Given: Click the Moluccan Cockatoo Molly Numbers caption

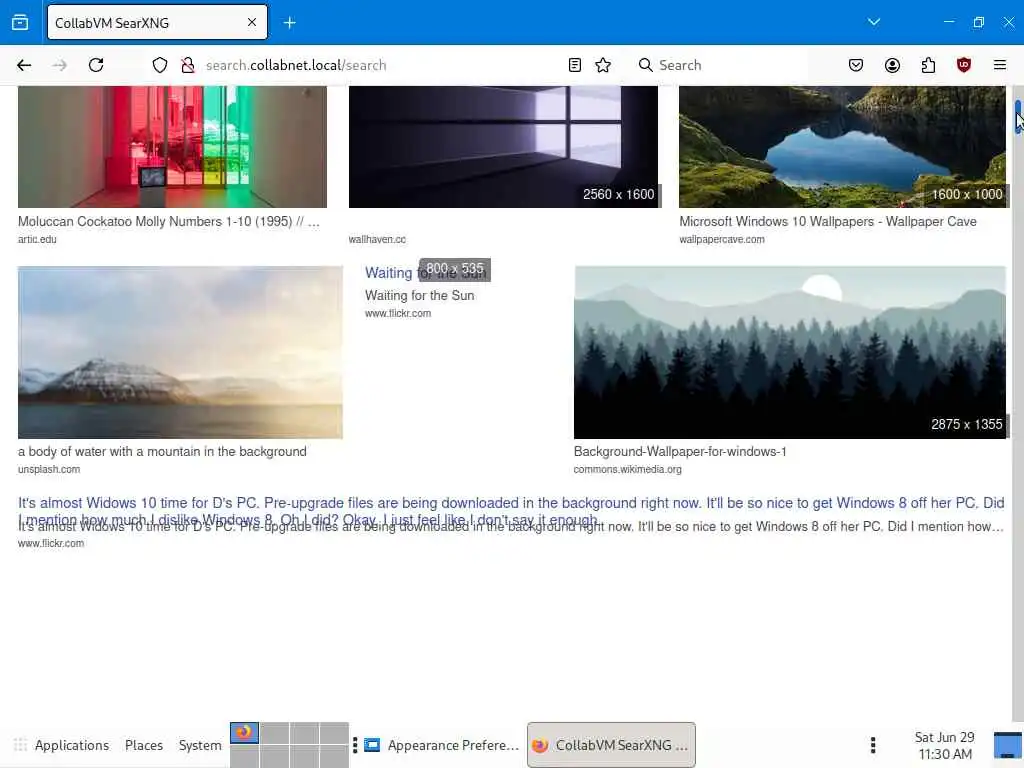Looking at the screenshot, I should click(x=168, y=222).
